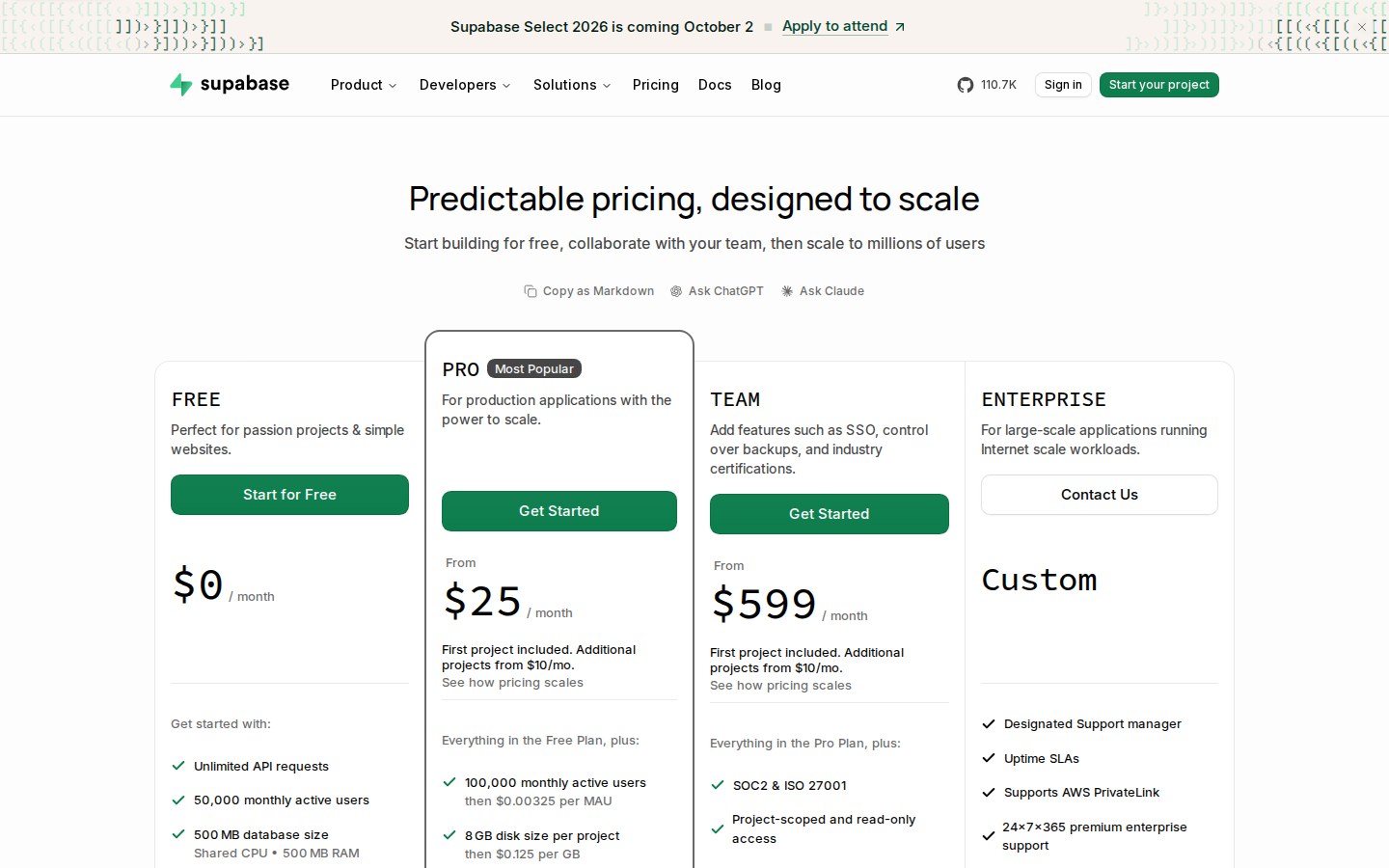This screenshot has width=1389, height=868.
Task: Open See how pricing scales under Pro plan
Action: [x=512, y=683]
